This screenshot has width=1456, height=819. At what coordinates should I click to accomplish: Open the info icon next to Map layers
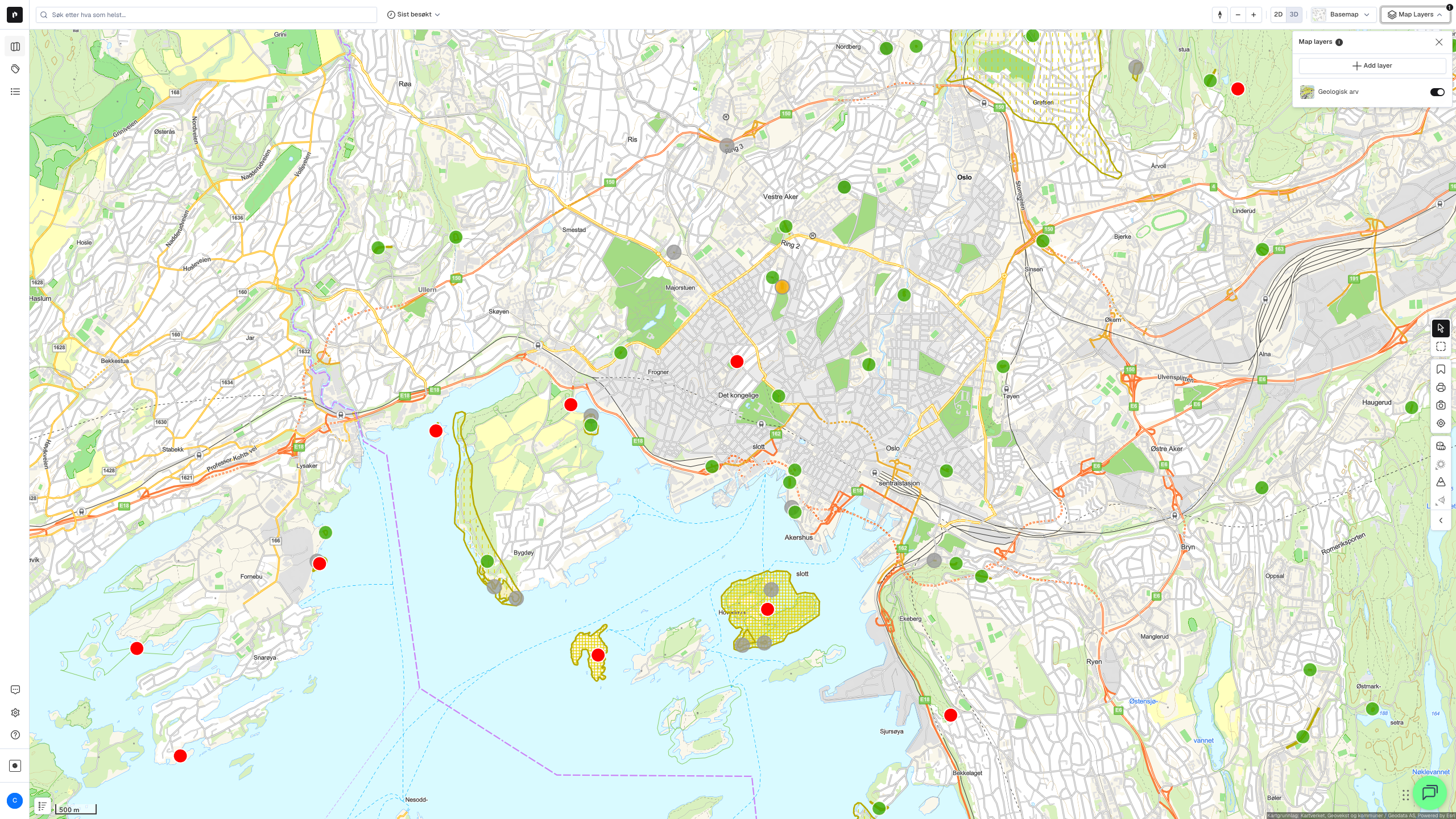pyautogui.click(x=1339, y=42)
